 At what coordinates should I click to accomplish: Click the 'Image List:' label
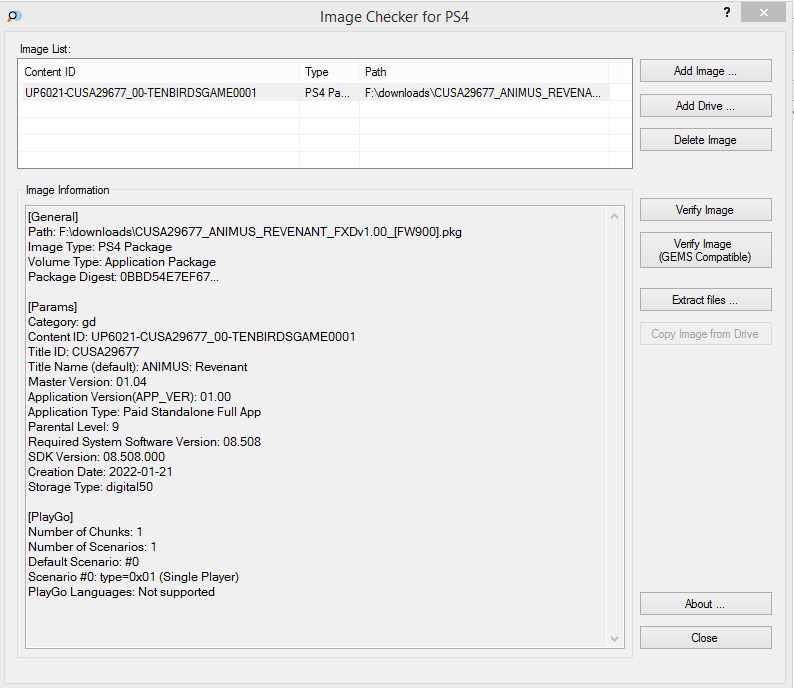pos(46,49)
